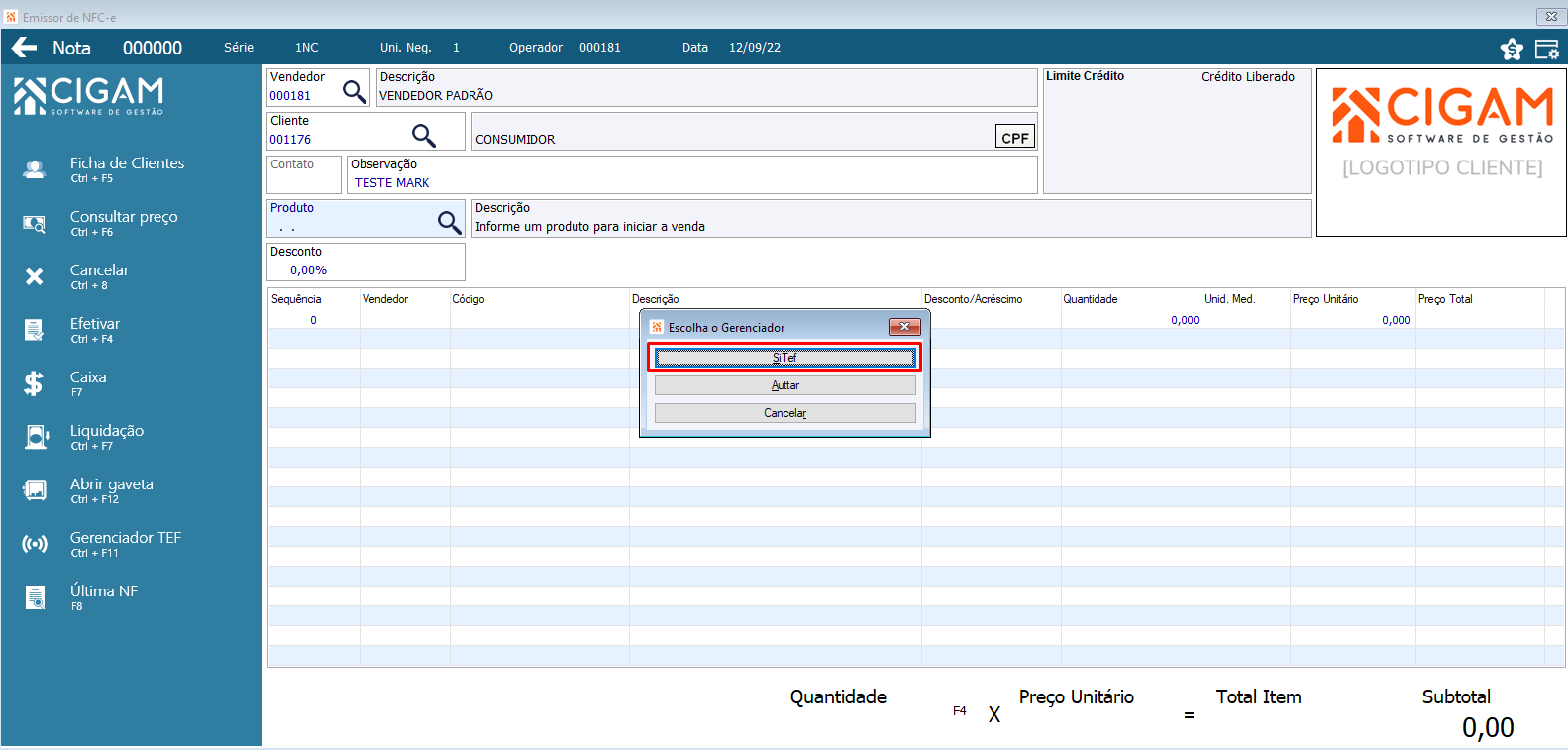Click the Total Item label
Image resolution: width=1568 pixels, height=750 pixels.
pyautogui.click(x=1259, y=697)
